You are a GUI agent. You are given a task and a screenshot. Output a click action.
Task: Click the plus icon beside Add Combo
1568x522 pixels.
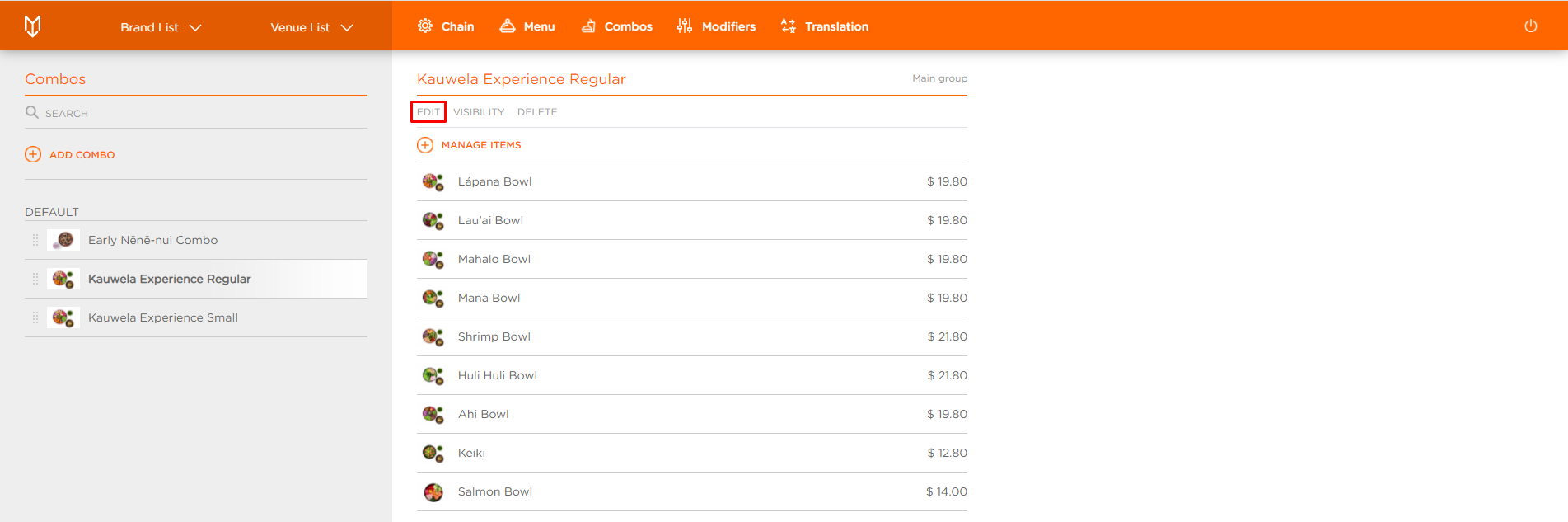pyautogui.click(x=33, y=154)
